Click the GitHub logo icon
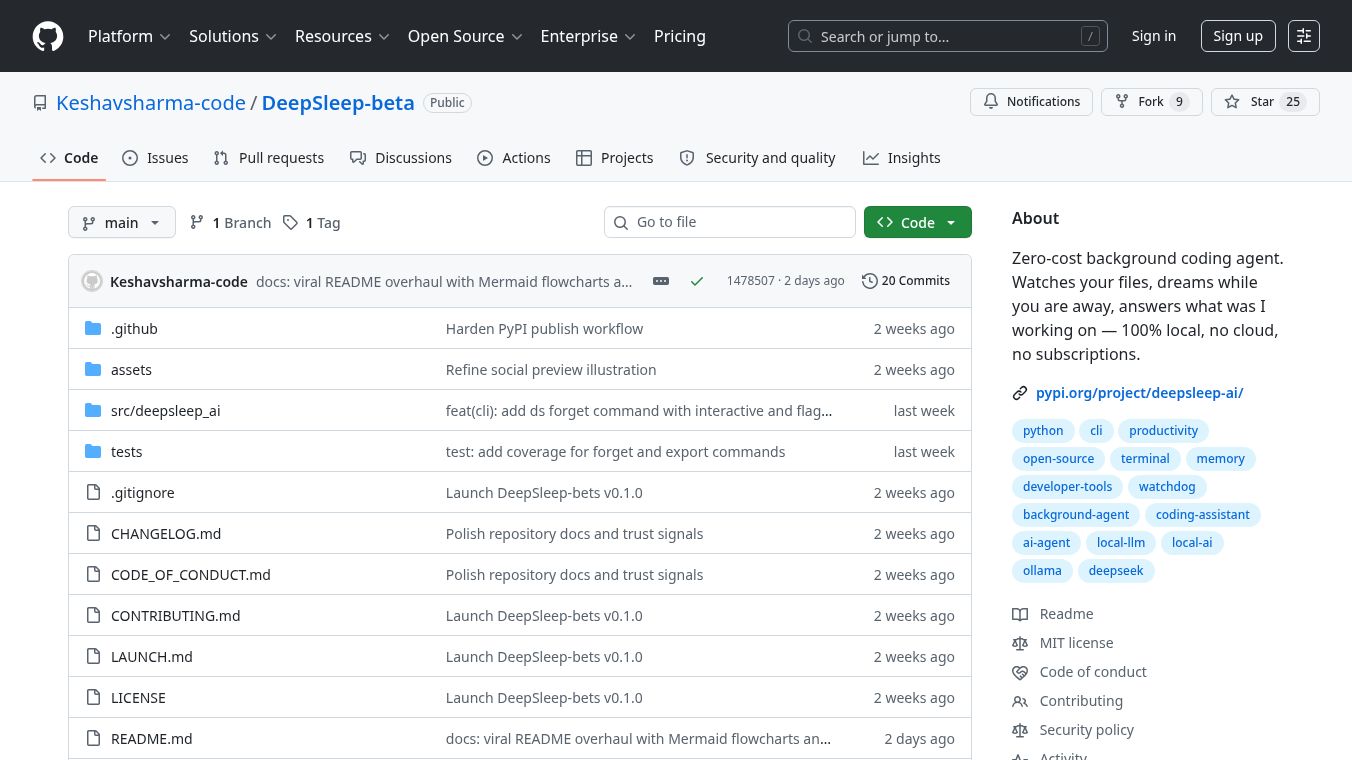This screenshot has height=760, width=1352. pos(48,36)
